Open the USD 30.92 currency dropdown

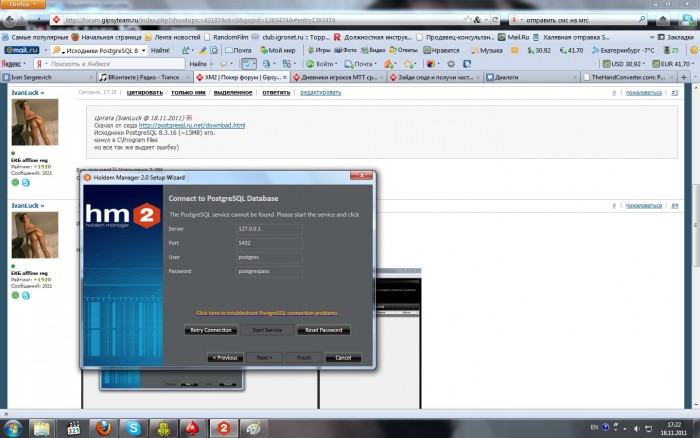point(624,64)
